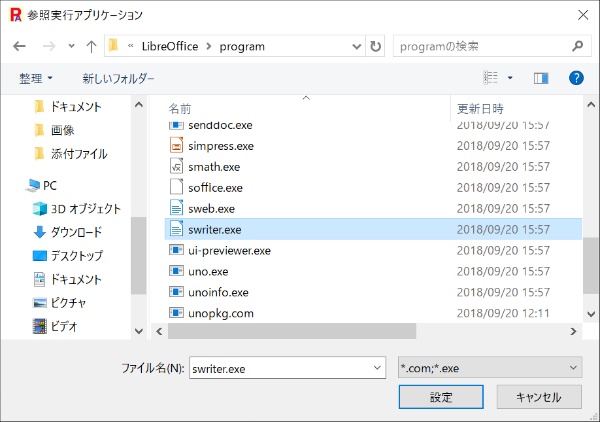Confirm with the 設定 button

(x=441, y=397)
